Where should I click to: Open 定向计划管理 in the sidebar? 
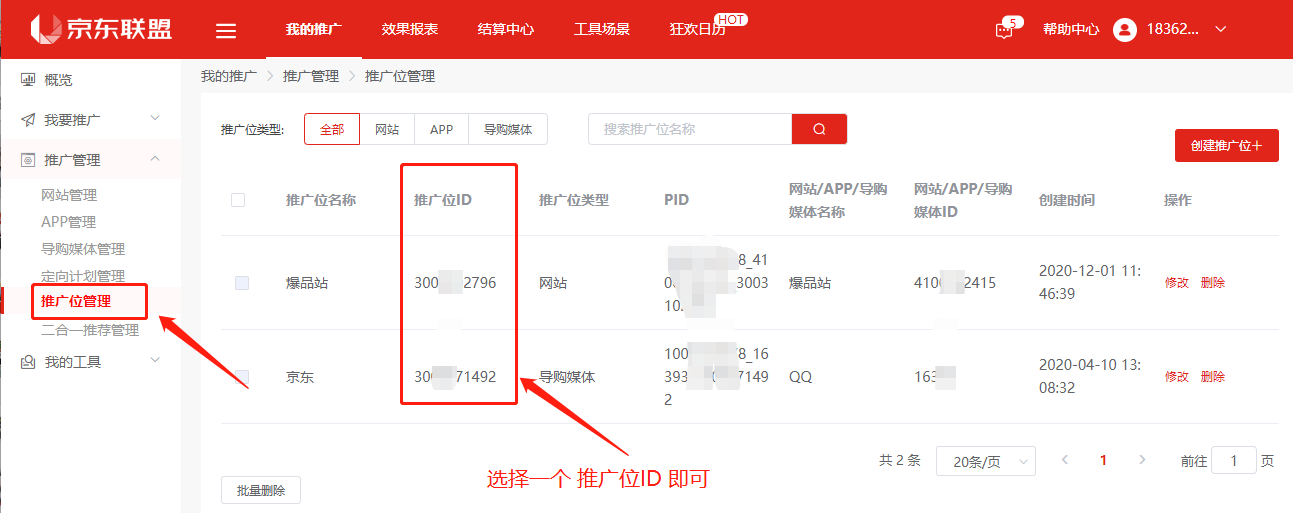tap(83, 276)
